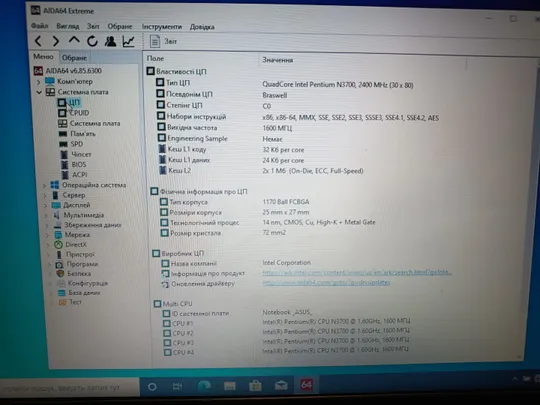540x405 pixels.
Task: Expand the Дисплей tree node
Action: (45, 206)
